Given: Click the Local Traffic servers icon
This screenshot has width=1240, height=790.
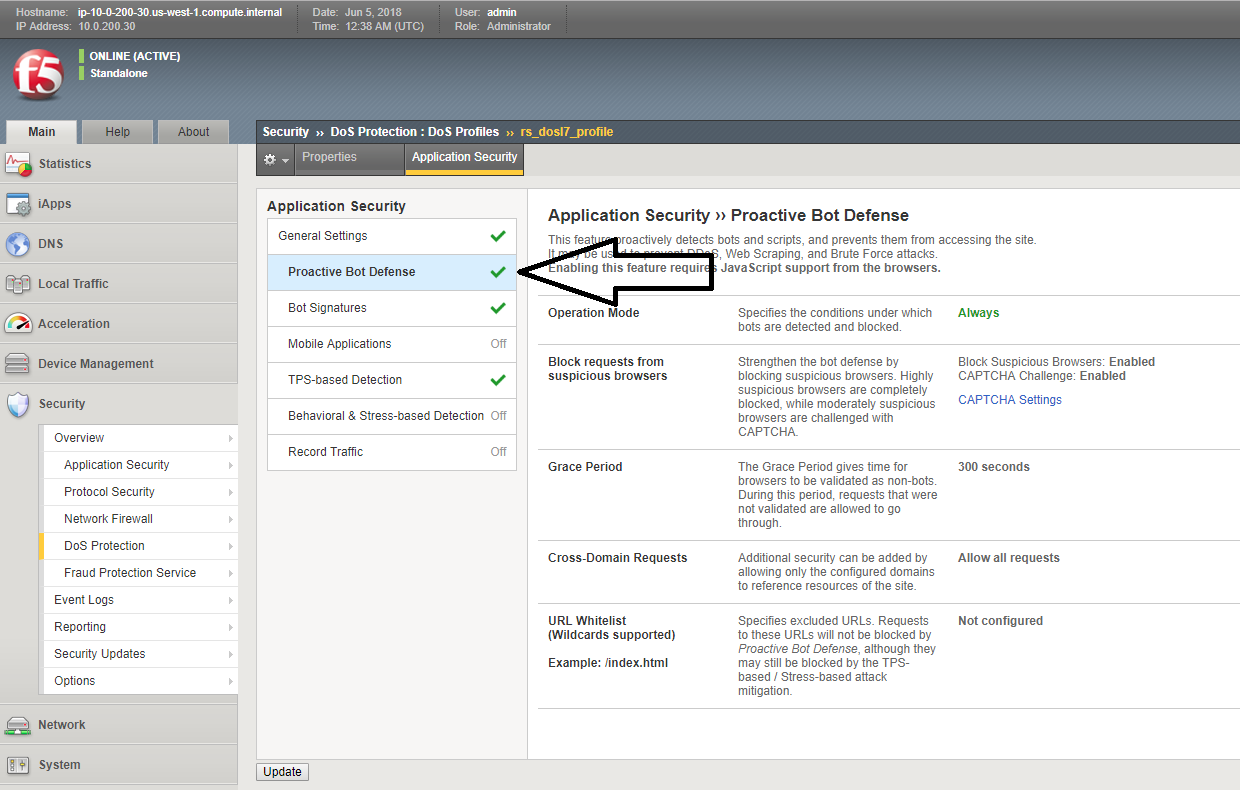Looking at the screenshot, I should pyautogui.click(x=19, y=284).
